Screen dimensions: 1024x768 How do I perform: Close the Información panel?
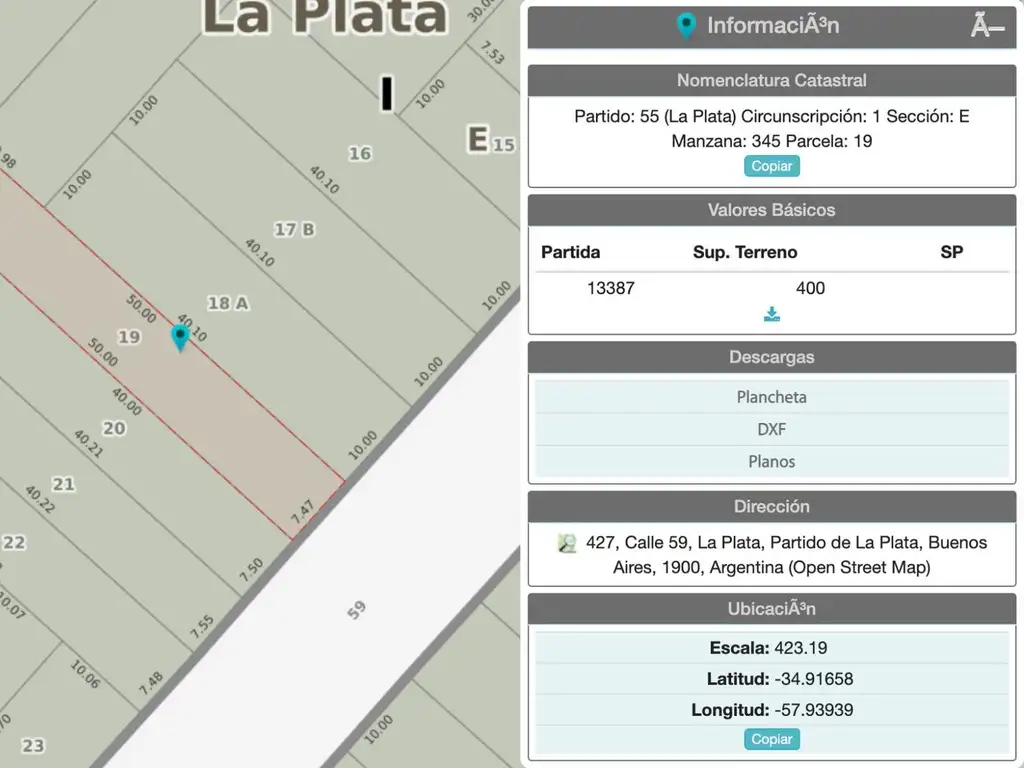(987, 27)
